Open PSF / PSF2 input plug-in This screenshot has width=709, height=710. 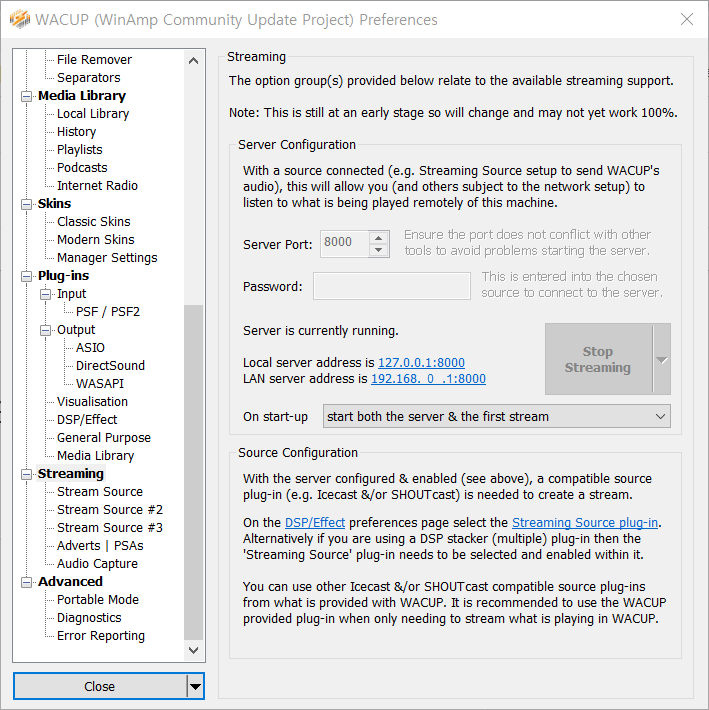click(108, 312)
